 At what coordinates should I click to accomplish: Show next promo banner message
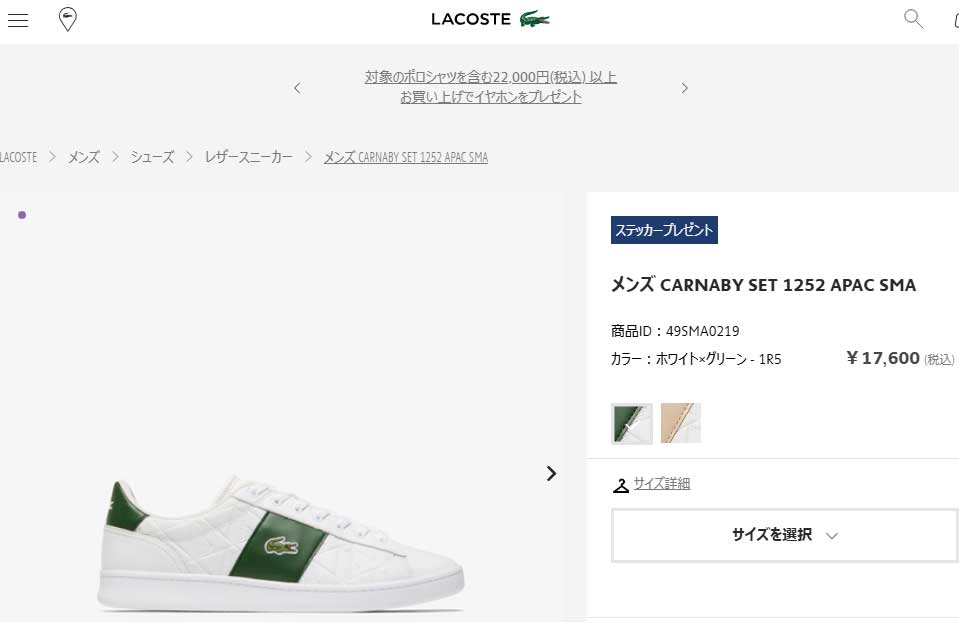[684, 88]
